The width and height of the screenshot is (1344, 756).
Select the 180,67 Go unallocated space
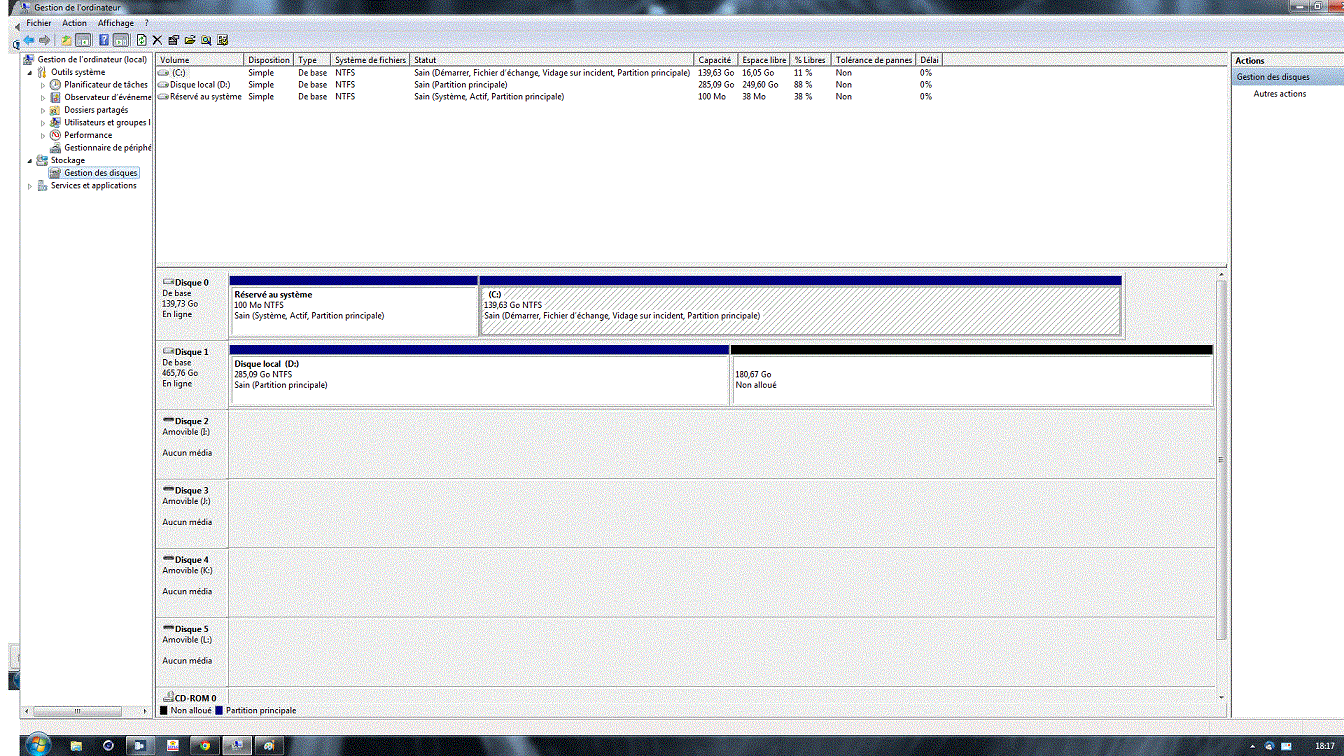[971, 380]
